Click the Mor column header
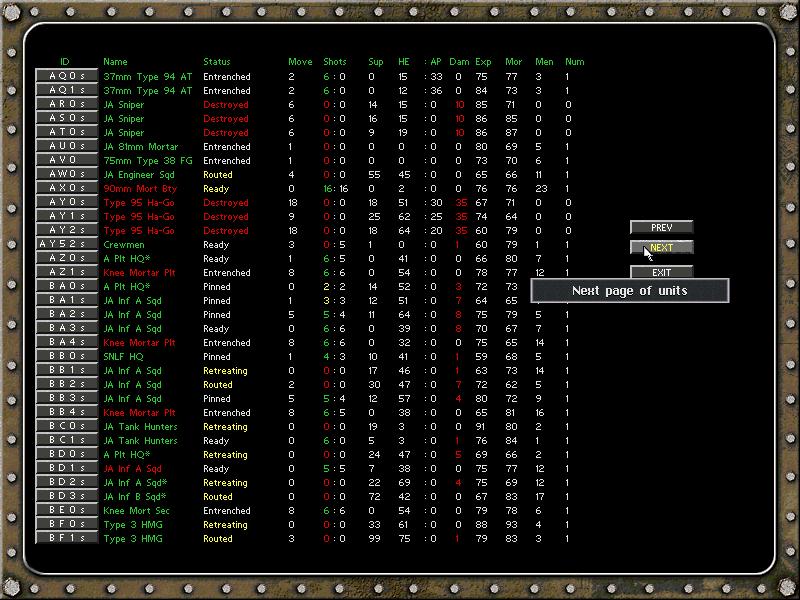Image resolution: width=800 pixels, height=600 pixels. [514, 62]
